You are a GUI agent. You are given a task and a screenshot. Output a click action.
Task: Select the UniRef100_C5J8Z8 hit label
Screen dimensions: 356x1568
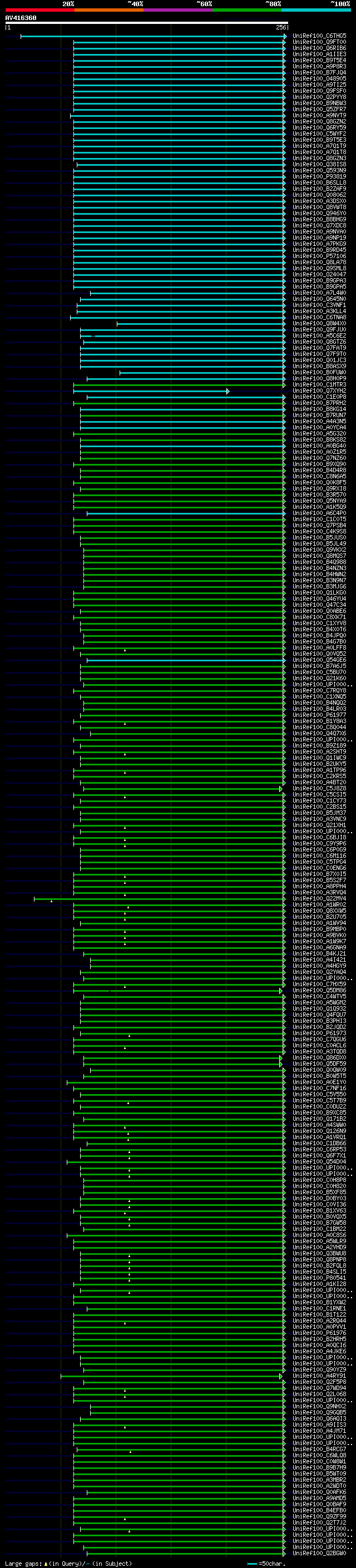319,788
